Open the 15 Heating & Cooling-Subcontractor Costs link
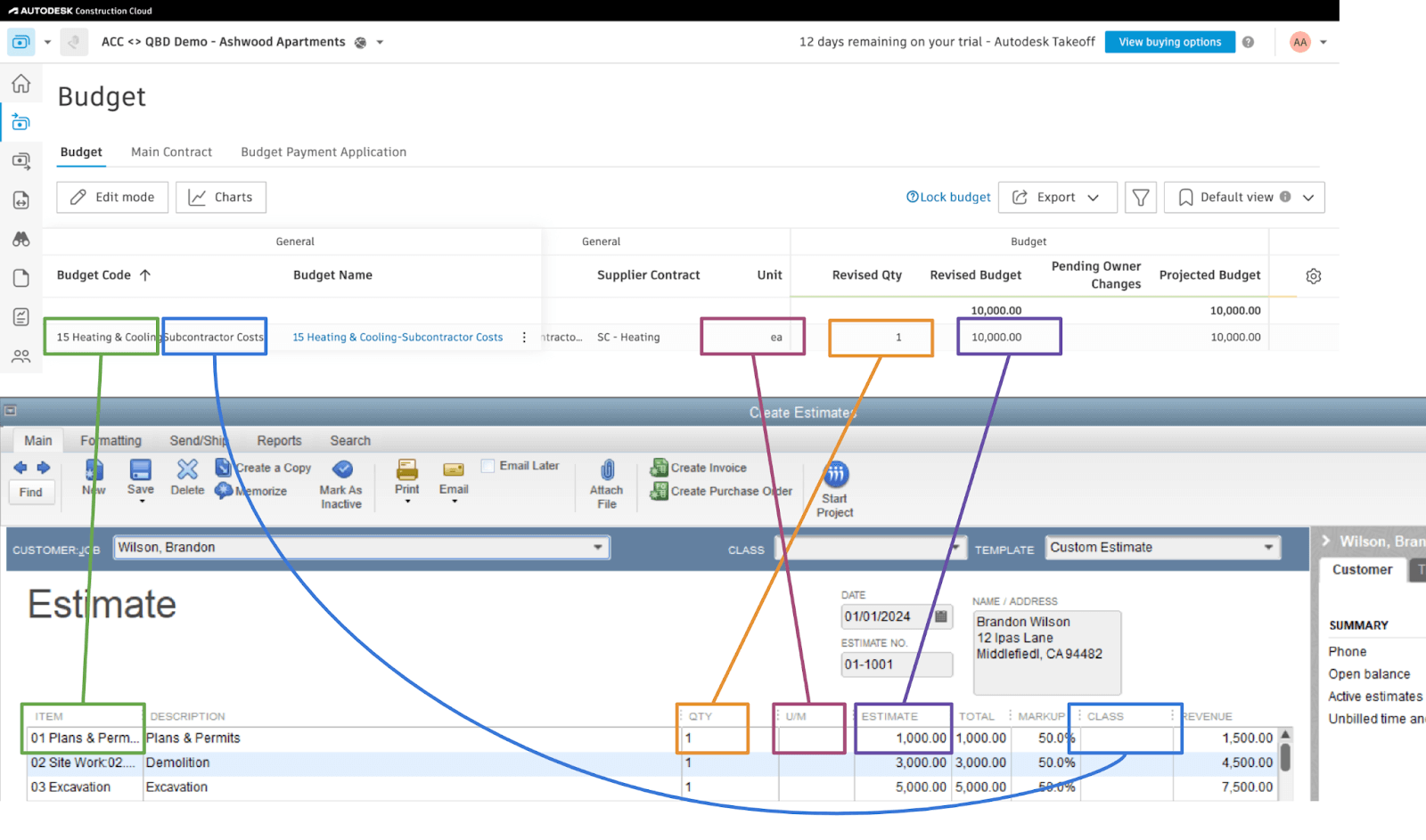Viewport: 1426px width, 840px height. pyautogui.click(x=397, y=338)
